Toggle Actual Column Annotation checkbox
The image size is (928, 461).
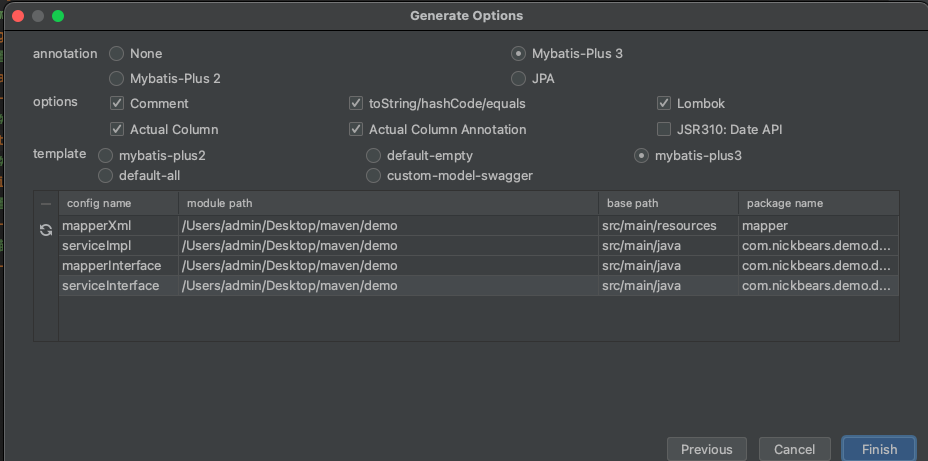click(356, 129)
